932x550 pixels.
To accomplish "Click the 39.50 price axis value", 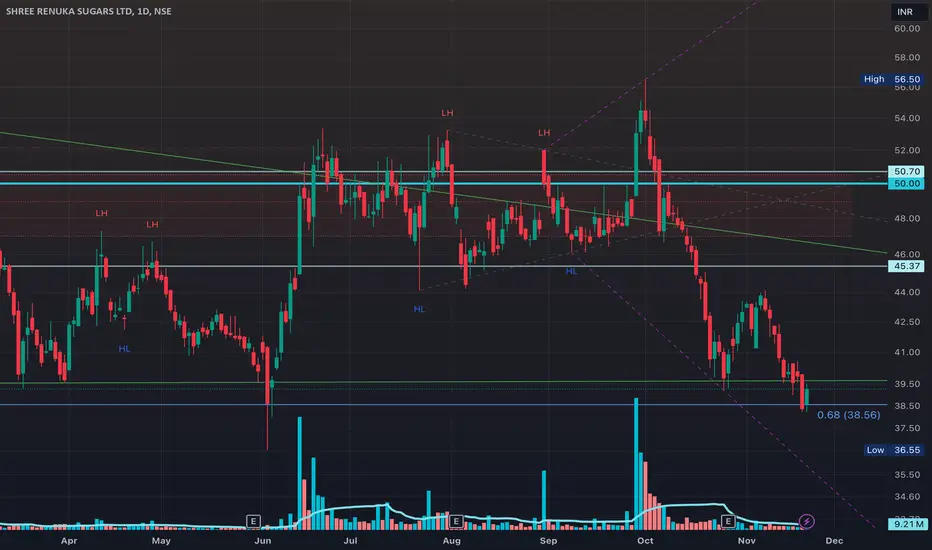I will pyautogui.click(x=906, y=384).
